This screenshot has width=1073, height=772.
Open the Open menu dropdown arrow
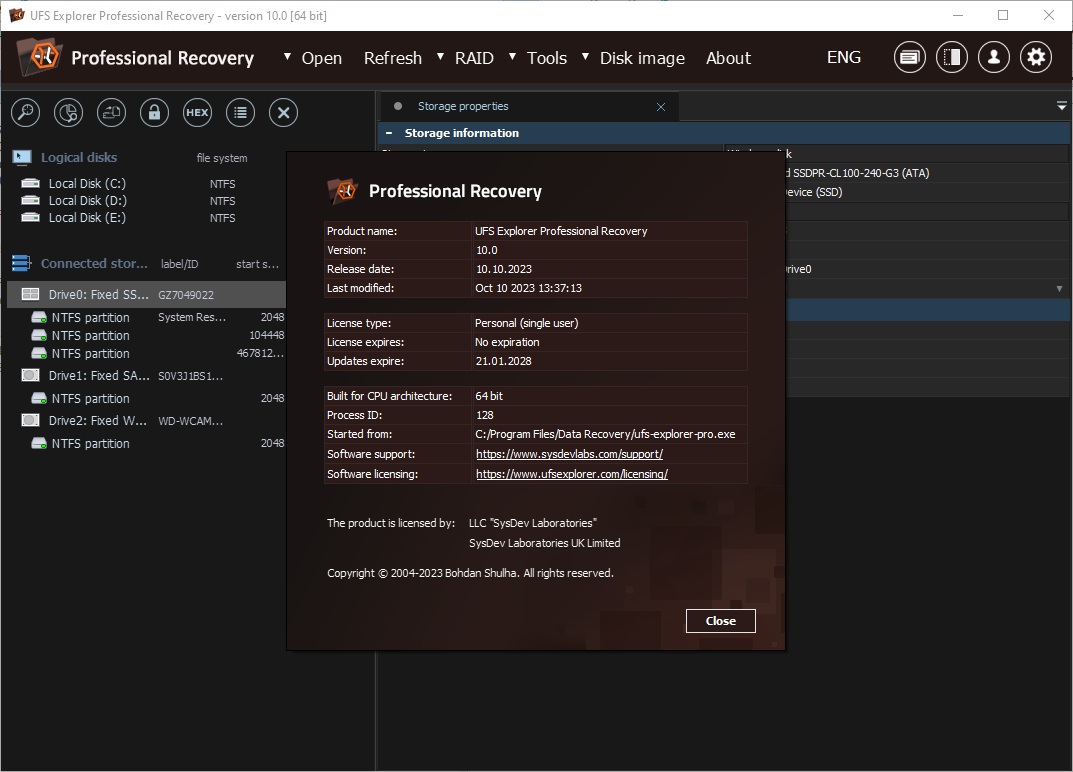[287, 57]
